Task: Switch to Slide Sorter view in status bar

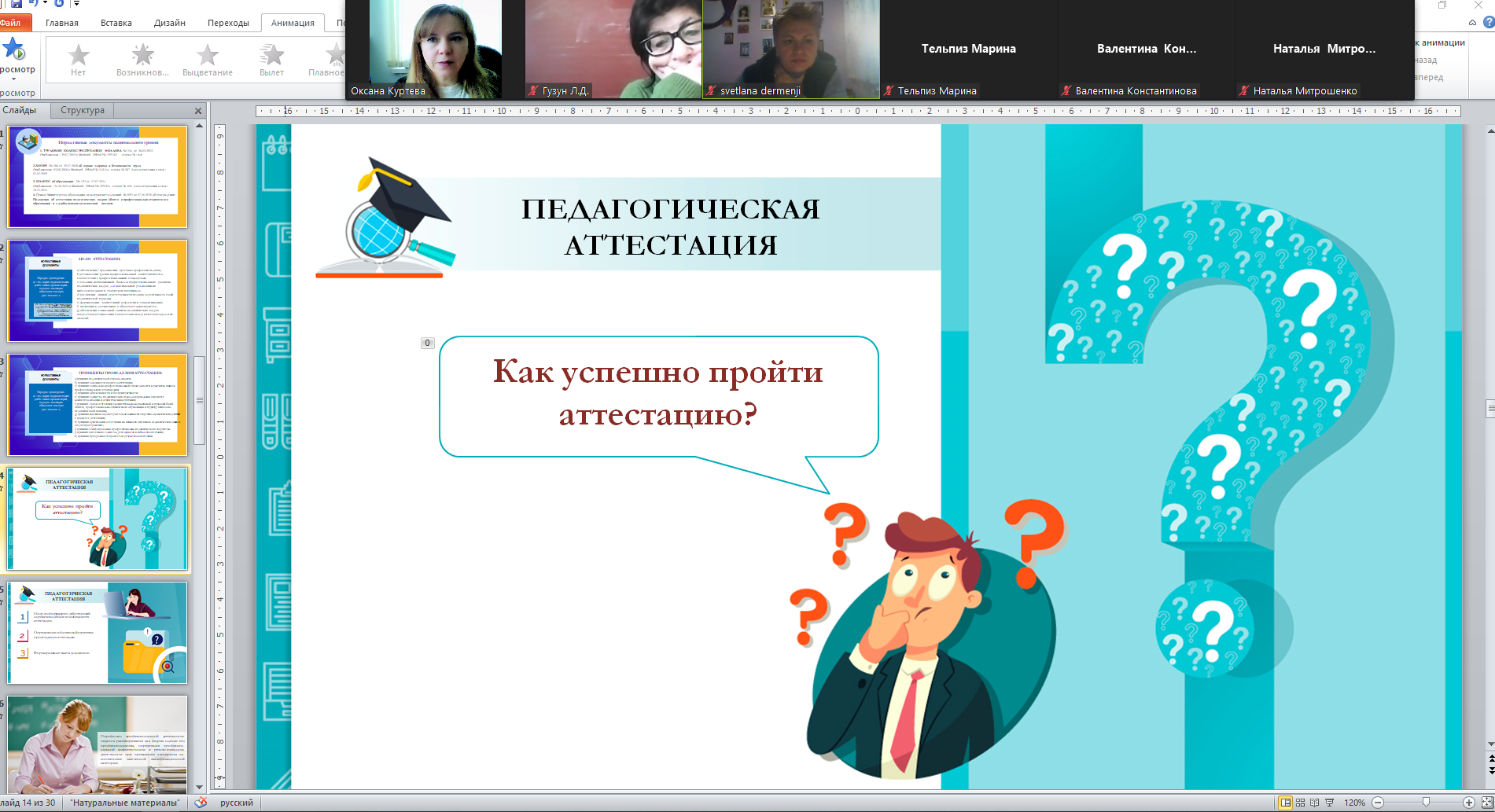Action: point(1300,803)
